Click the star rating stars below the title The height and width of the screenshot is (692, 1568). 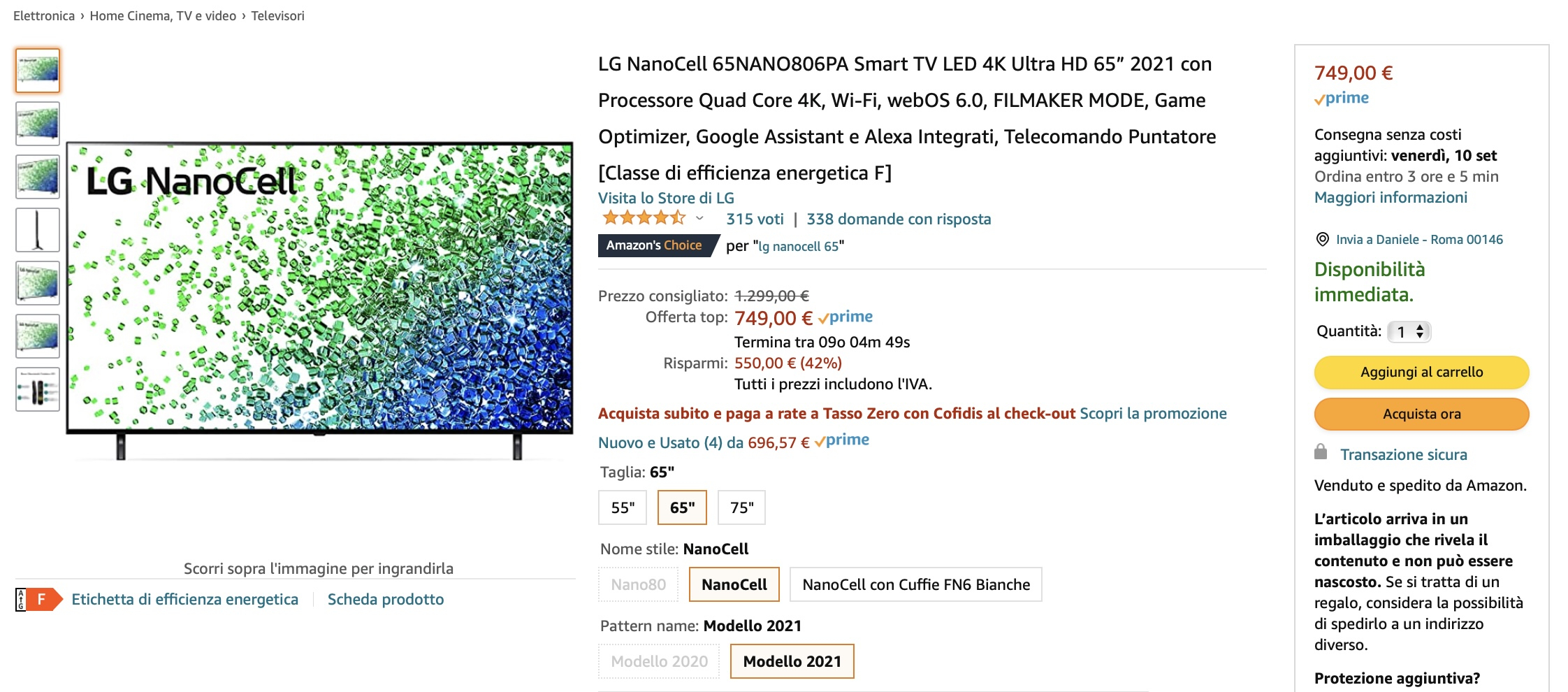[643, 219]
